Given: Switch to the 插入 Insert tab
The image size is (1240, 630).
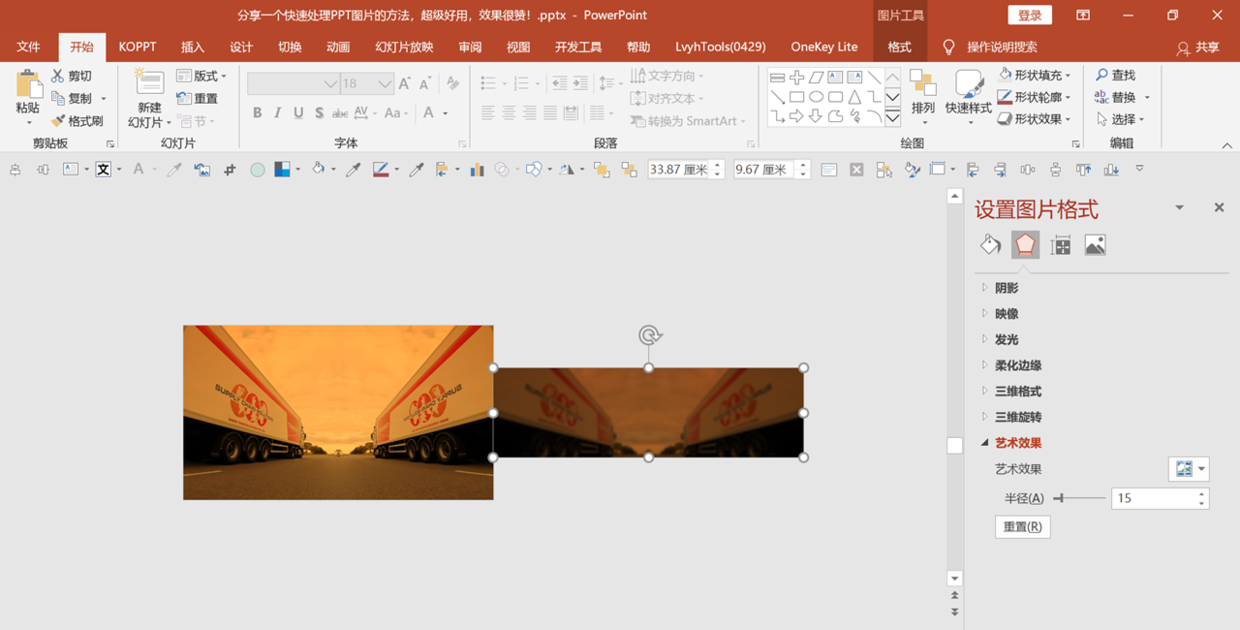Looking at the screenshot, I should click(x=192, y=47).
